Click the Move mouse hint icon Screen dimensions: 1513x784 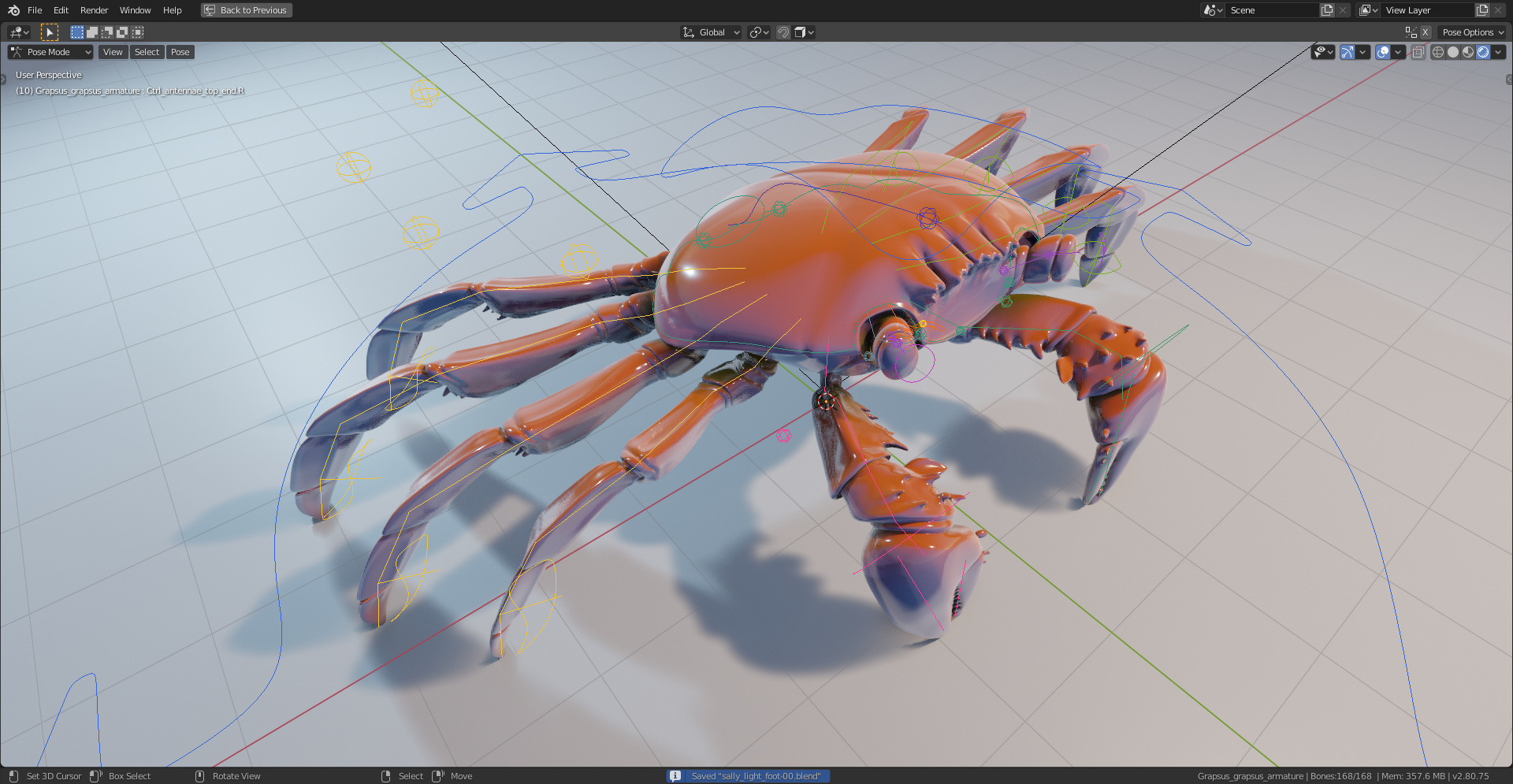438,776
